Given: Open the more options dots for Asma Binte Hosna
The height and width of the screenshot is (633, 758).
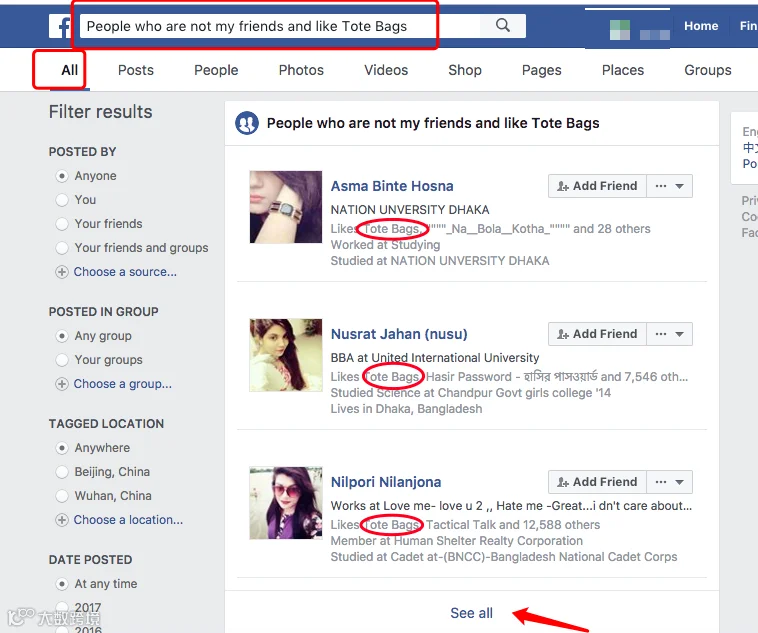Looking at the screenshot, I should pyautogui.click(x=661, y=186).
